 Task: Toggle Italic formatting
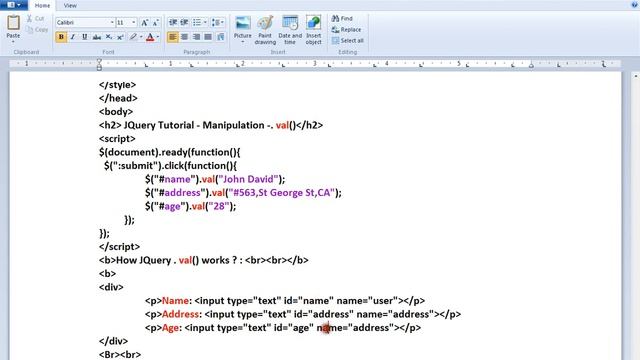[x=73, y=37]
